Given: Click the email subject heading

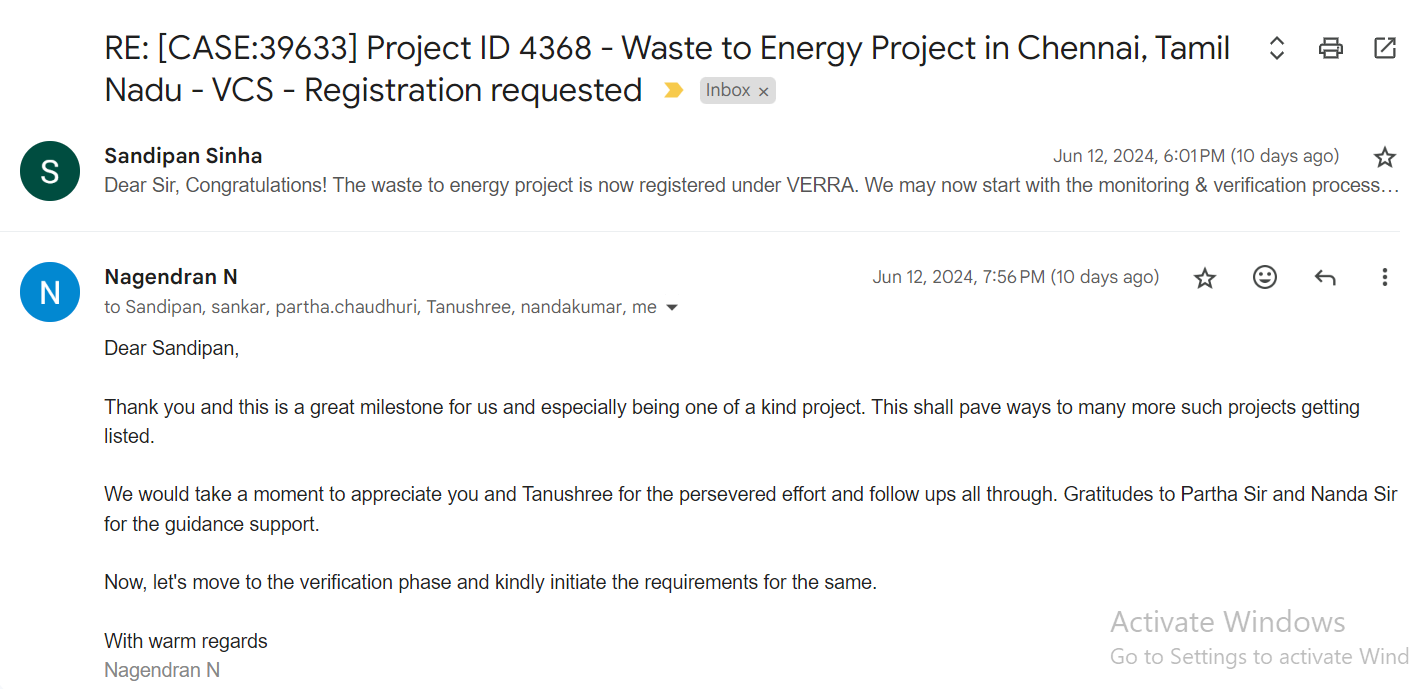Looking at the screenshot, I should [660, 50].
